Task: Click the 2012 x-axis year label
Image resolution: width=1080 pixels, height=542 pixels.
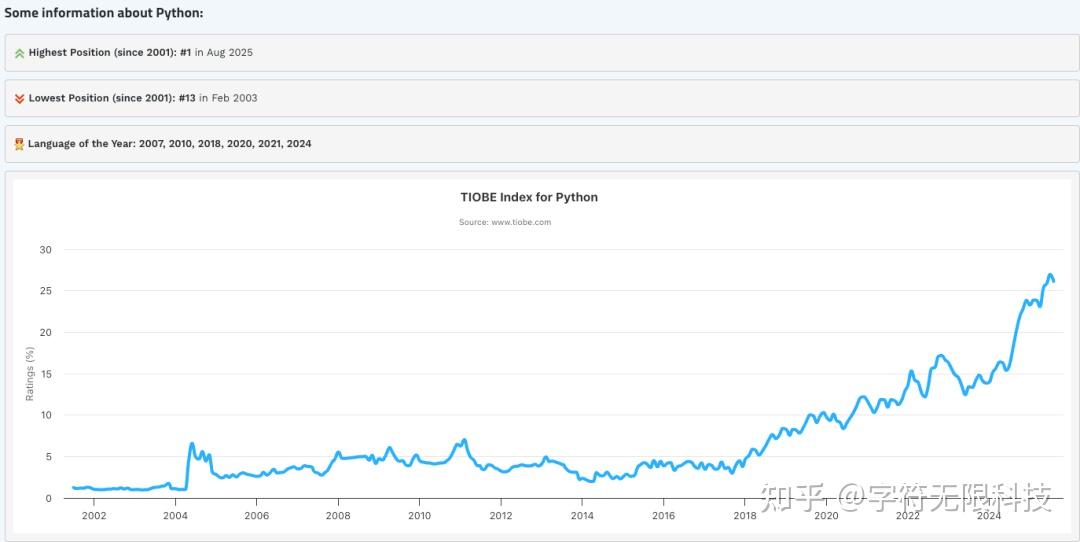Action: coord(501,516)
